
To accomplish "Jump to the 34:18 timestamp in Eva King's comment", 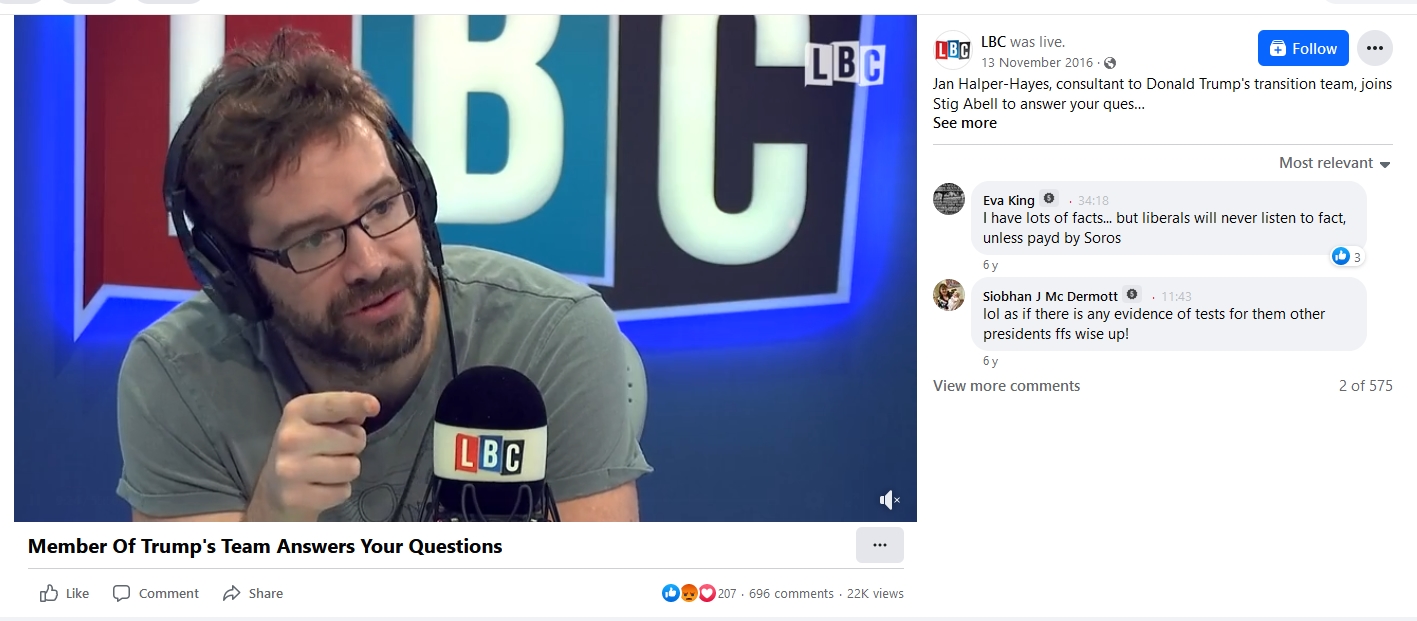I will click(x=1093, y=200).
